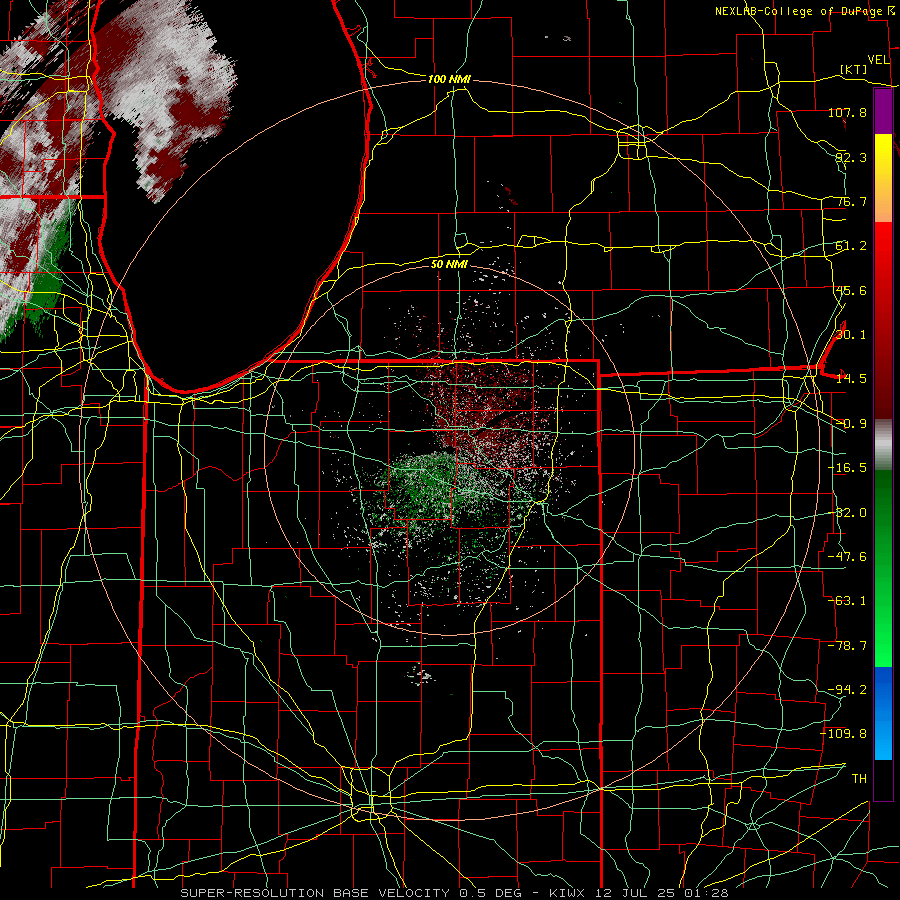The image size is (900, 900).
Task: Pick the black TH segment of the color bar
Action: (x=883, y=779)
